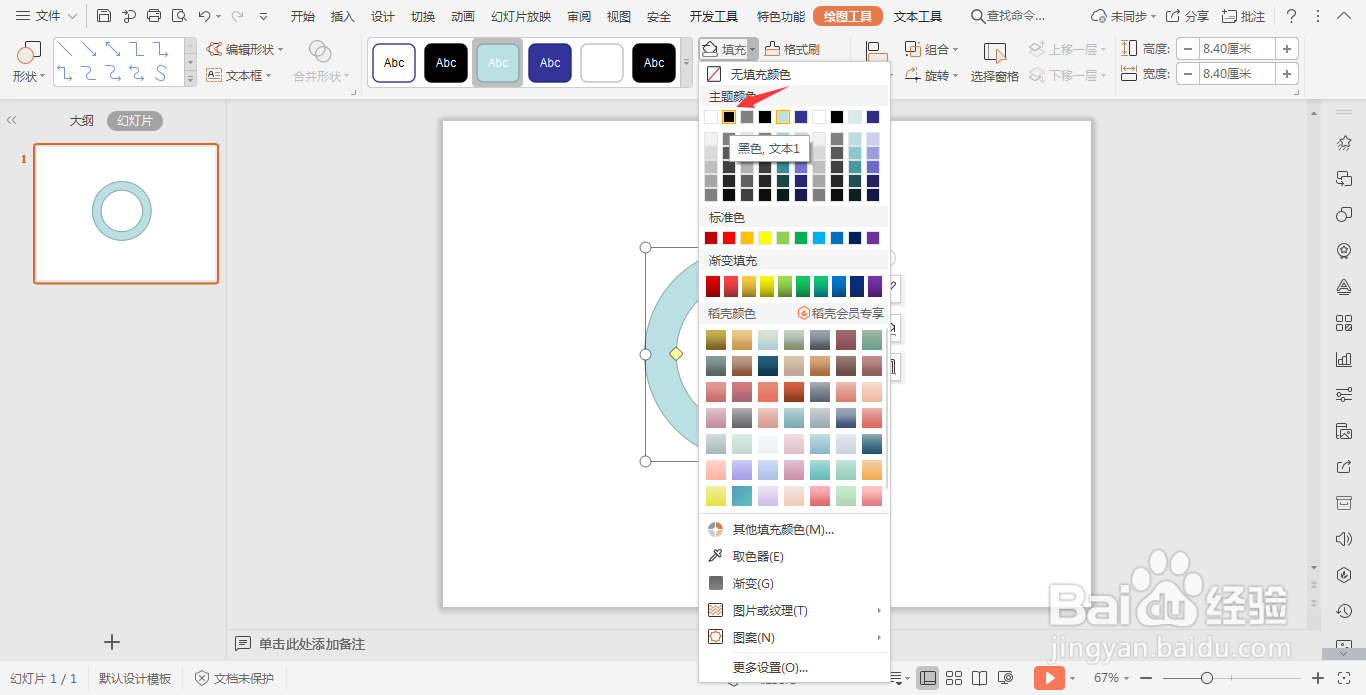This screenshot has height=695, width=1366.
Task: Click 文档未保护 document protection status
Action: pyautogui.click(x=235, y=678)
